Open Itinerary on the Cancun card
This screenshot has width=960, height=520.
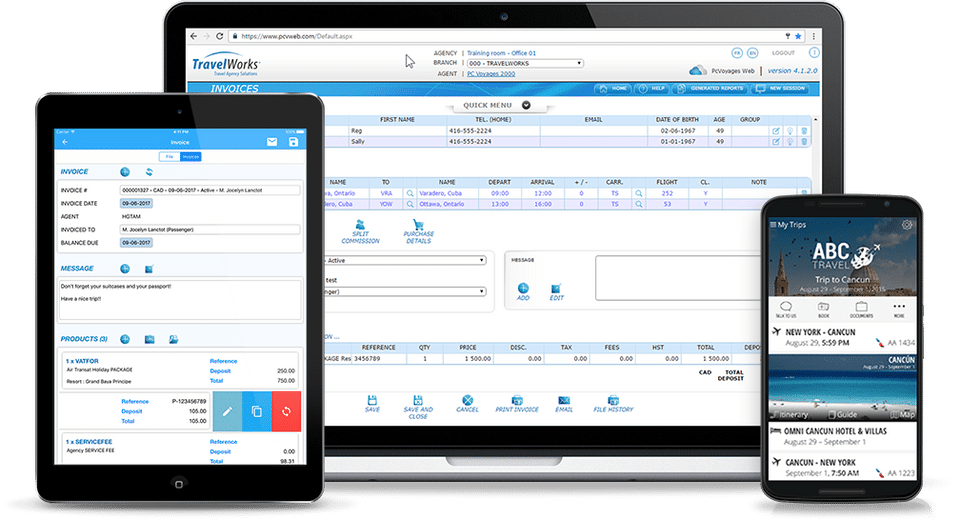[x=790, y=415]
